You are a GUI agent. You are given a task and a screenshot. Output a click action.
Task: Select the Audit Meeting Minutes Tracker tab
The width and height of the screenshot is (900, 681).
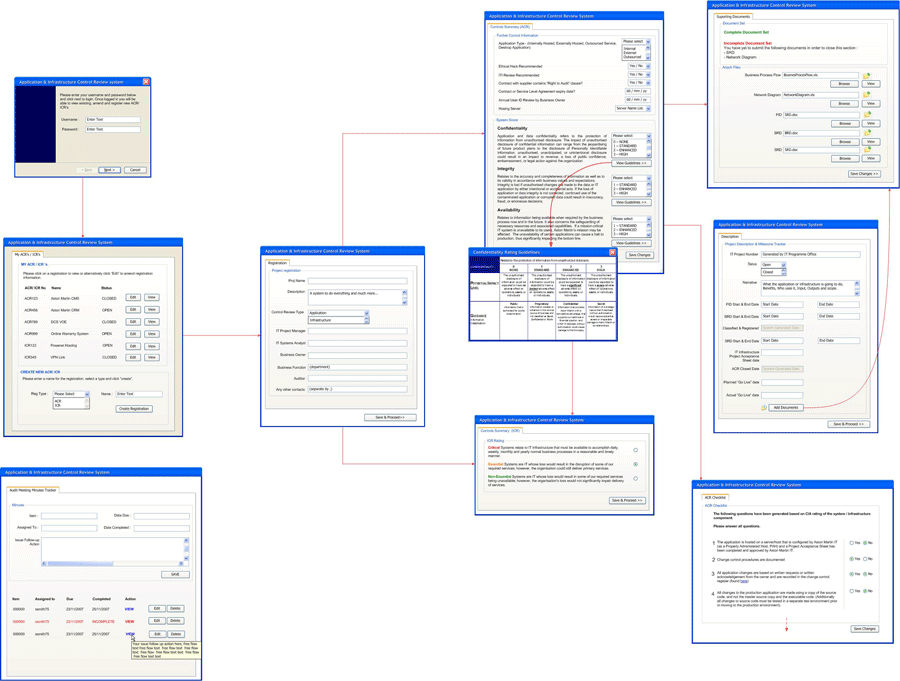click(33, 490)
